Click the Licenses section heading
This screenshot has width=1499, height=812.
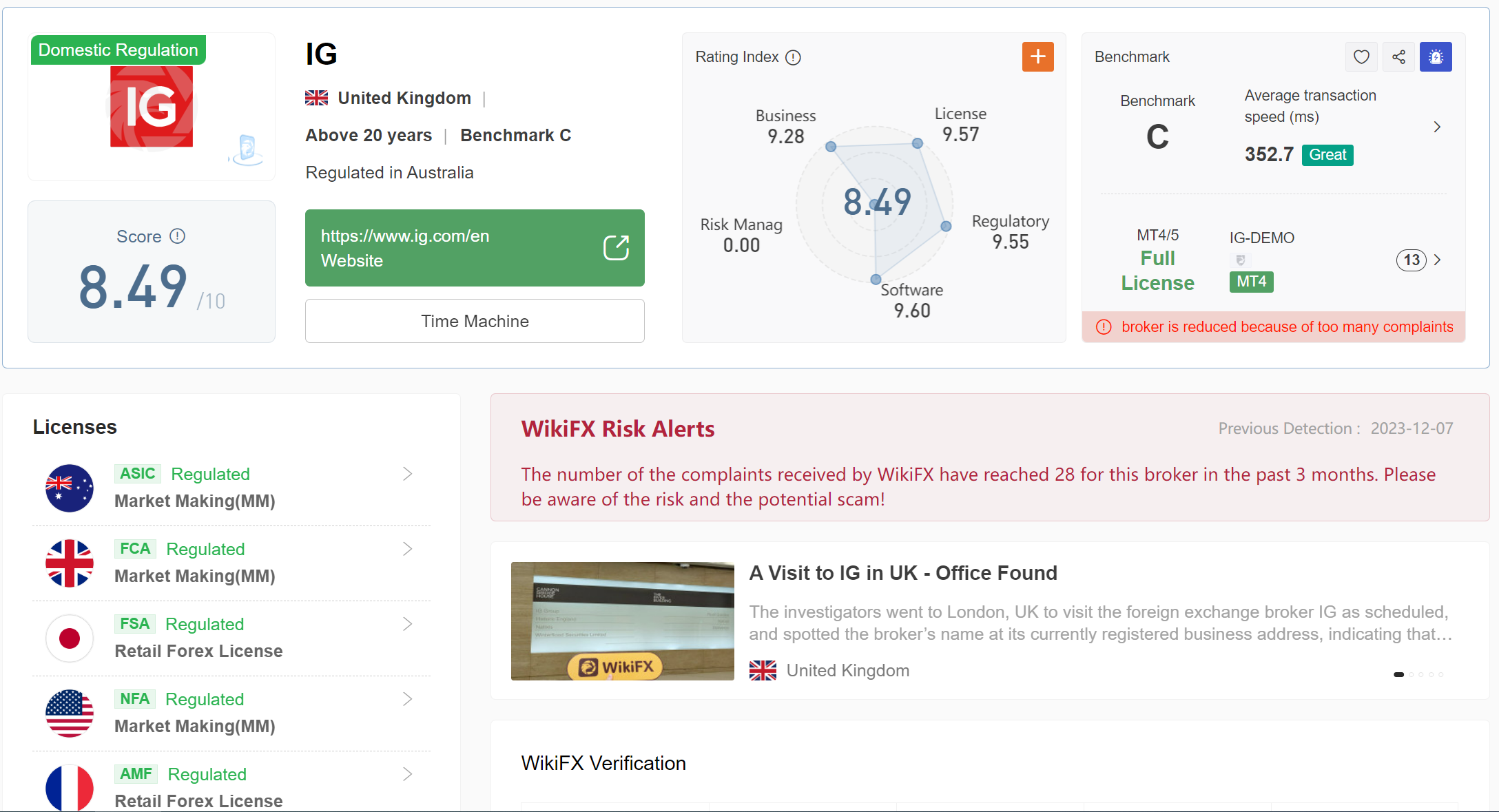75,427
